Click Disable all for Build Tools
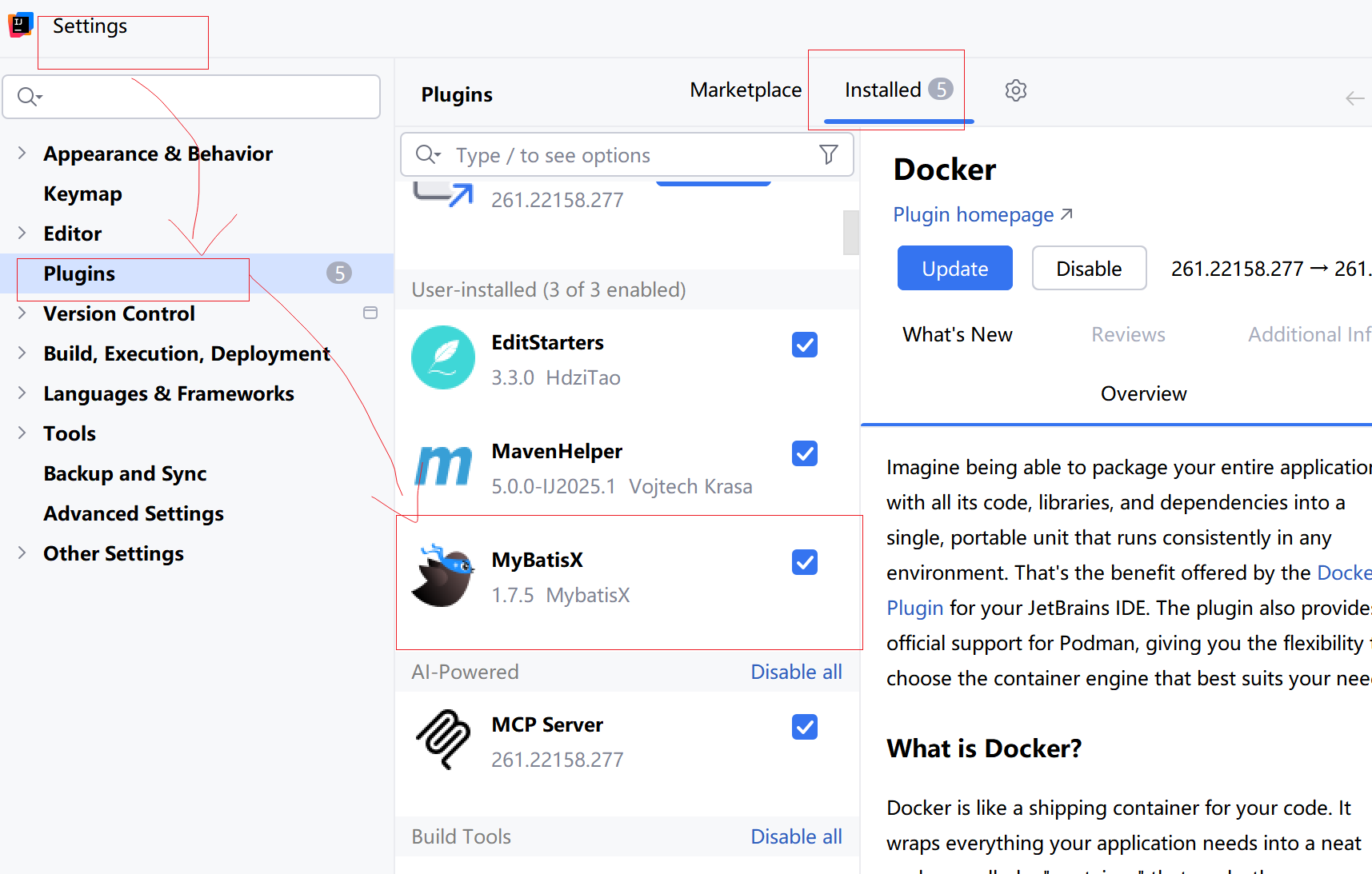The image size is (1372, 874). coord(796,836)
